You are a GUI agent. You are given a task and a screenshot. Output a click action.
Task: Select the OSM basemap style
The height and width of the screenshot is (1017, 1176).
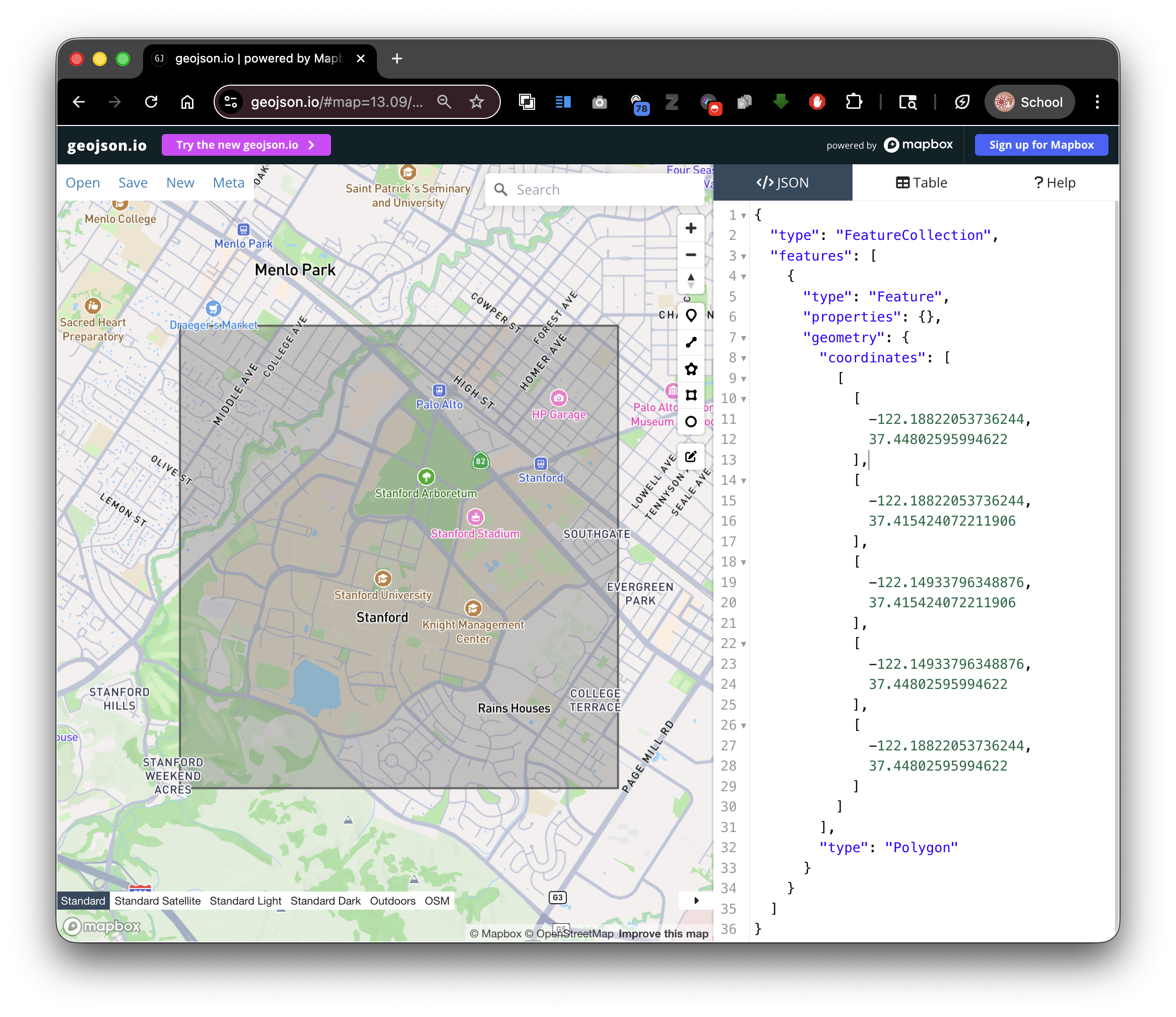436,901
